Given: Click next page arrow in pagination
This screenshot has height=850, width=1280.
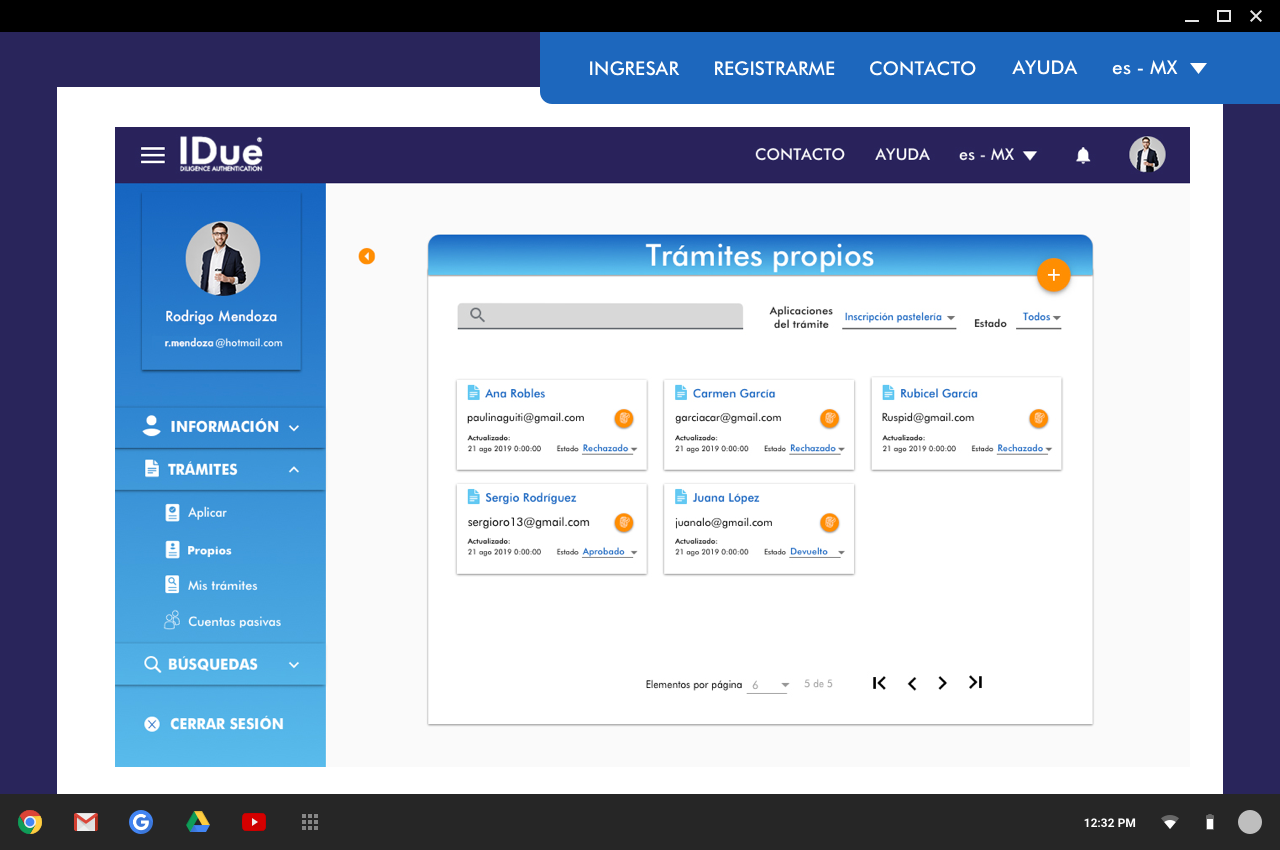Looking at the screenshot, I should click(x=942, y=683).
